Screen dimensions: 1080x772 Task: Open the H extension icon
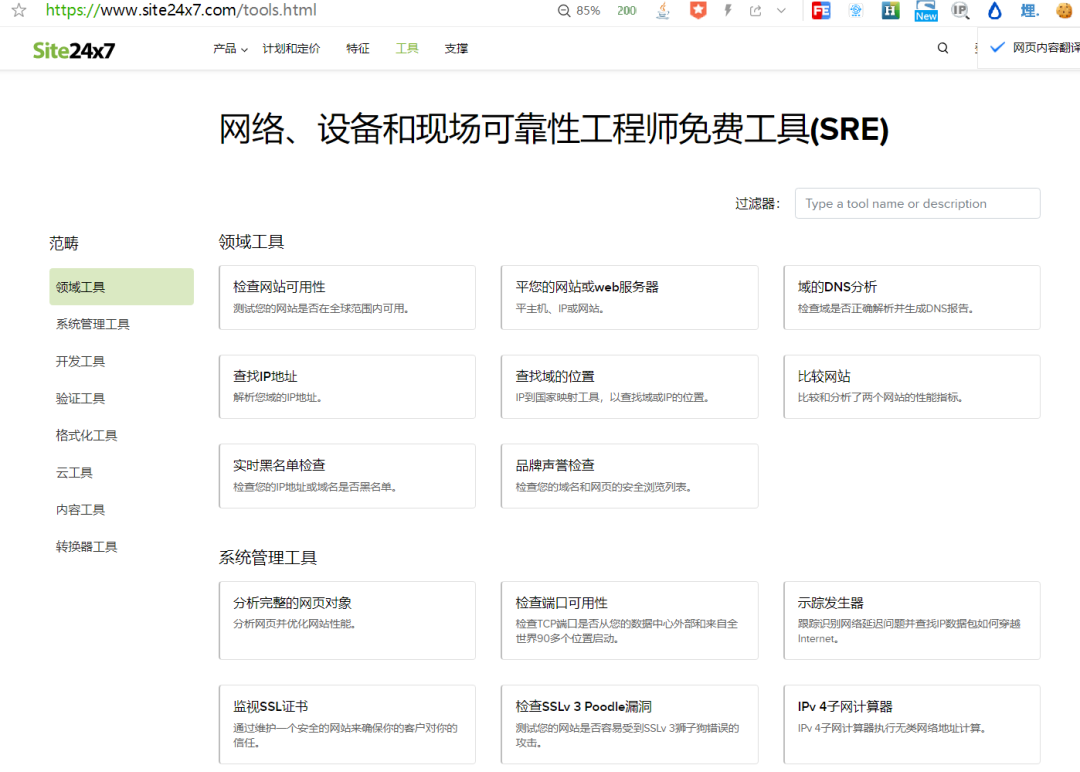point(891,10)
